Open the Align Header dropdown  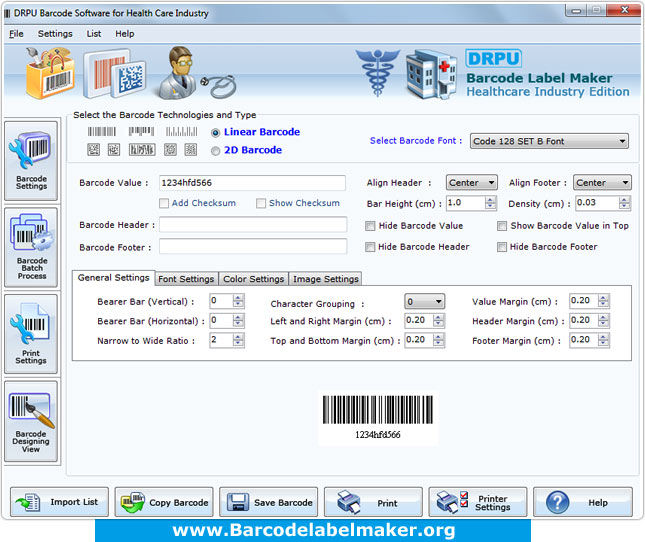click(471, 183)
